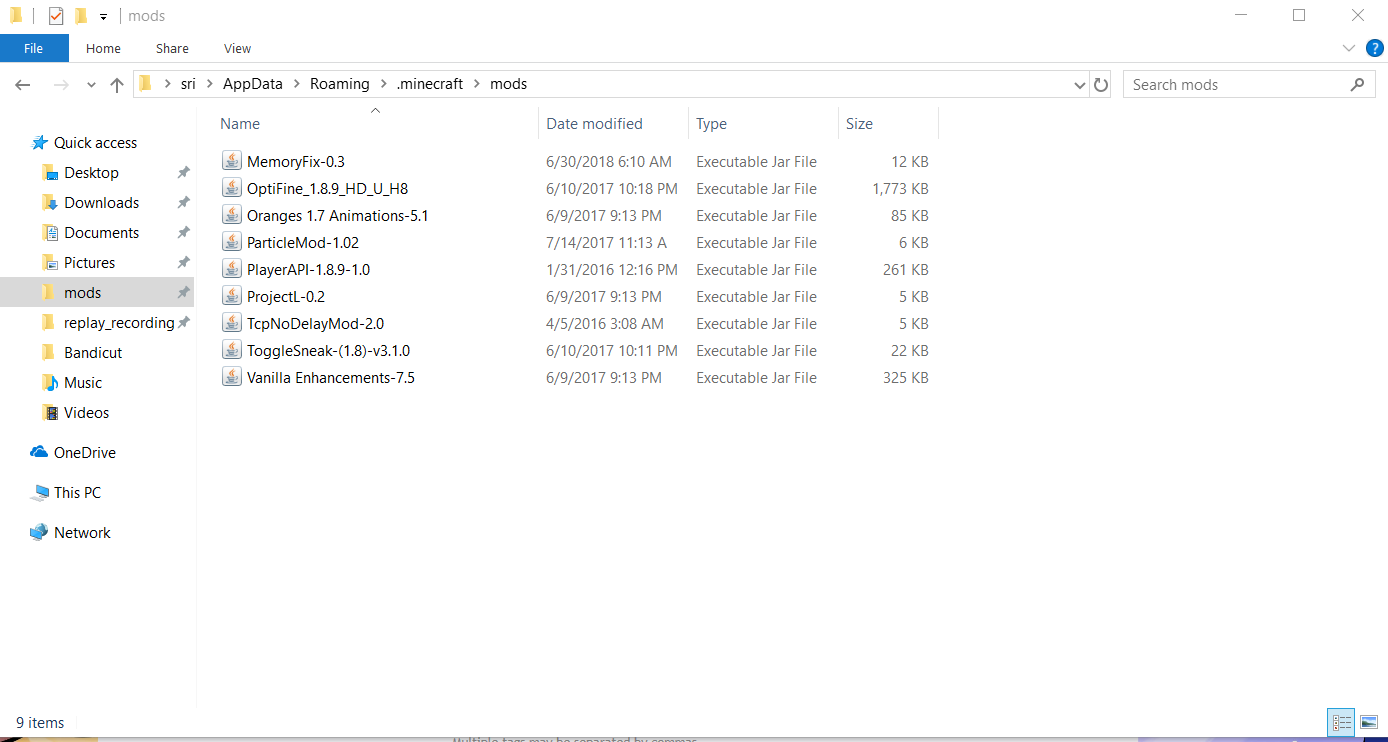The height and width of the screenshot is (742, 1388).
Task: Select the 1,773 KB size cell
Action: [x=900, y=188]
